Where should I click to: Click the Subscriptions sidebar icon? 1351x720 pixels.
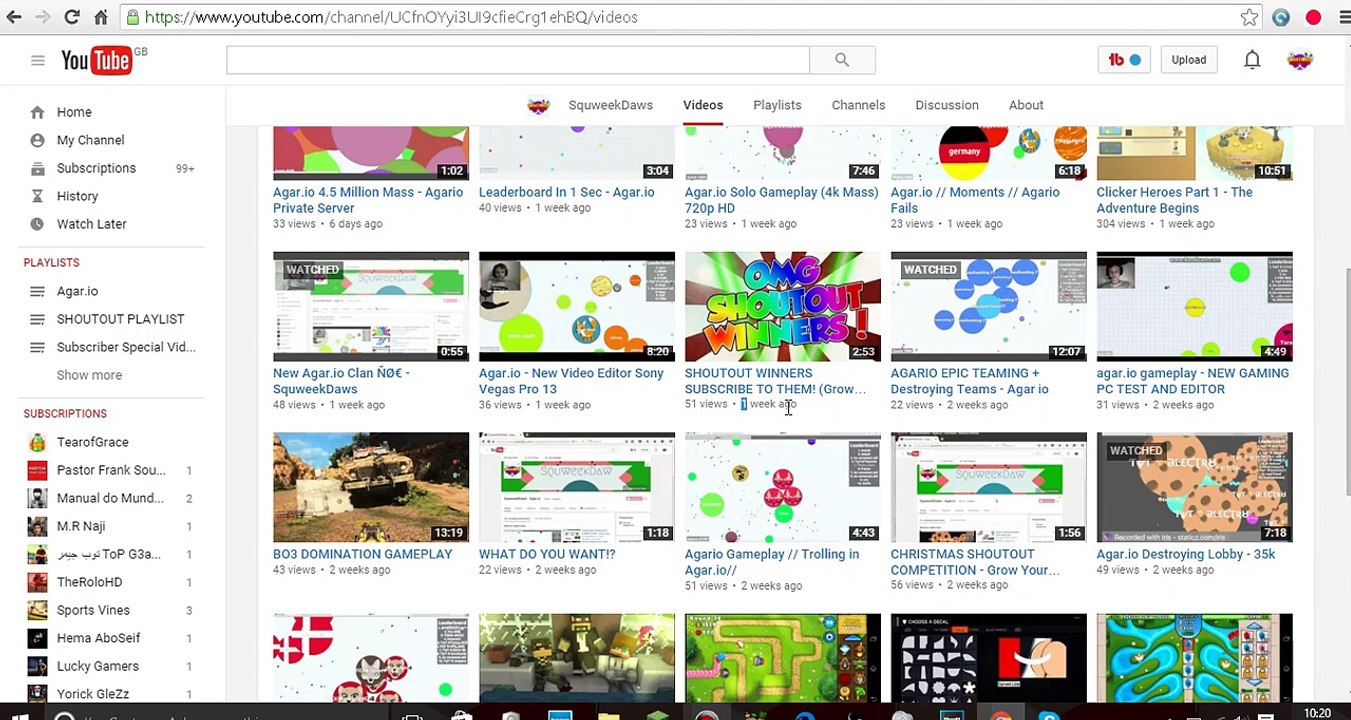[37, 168]
